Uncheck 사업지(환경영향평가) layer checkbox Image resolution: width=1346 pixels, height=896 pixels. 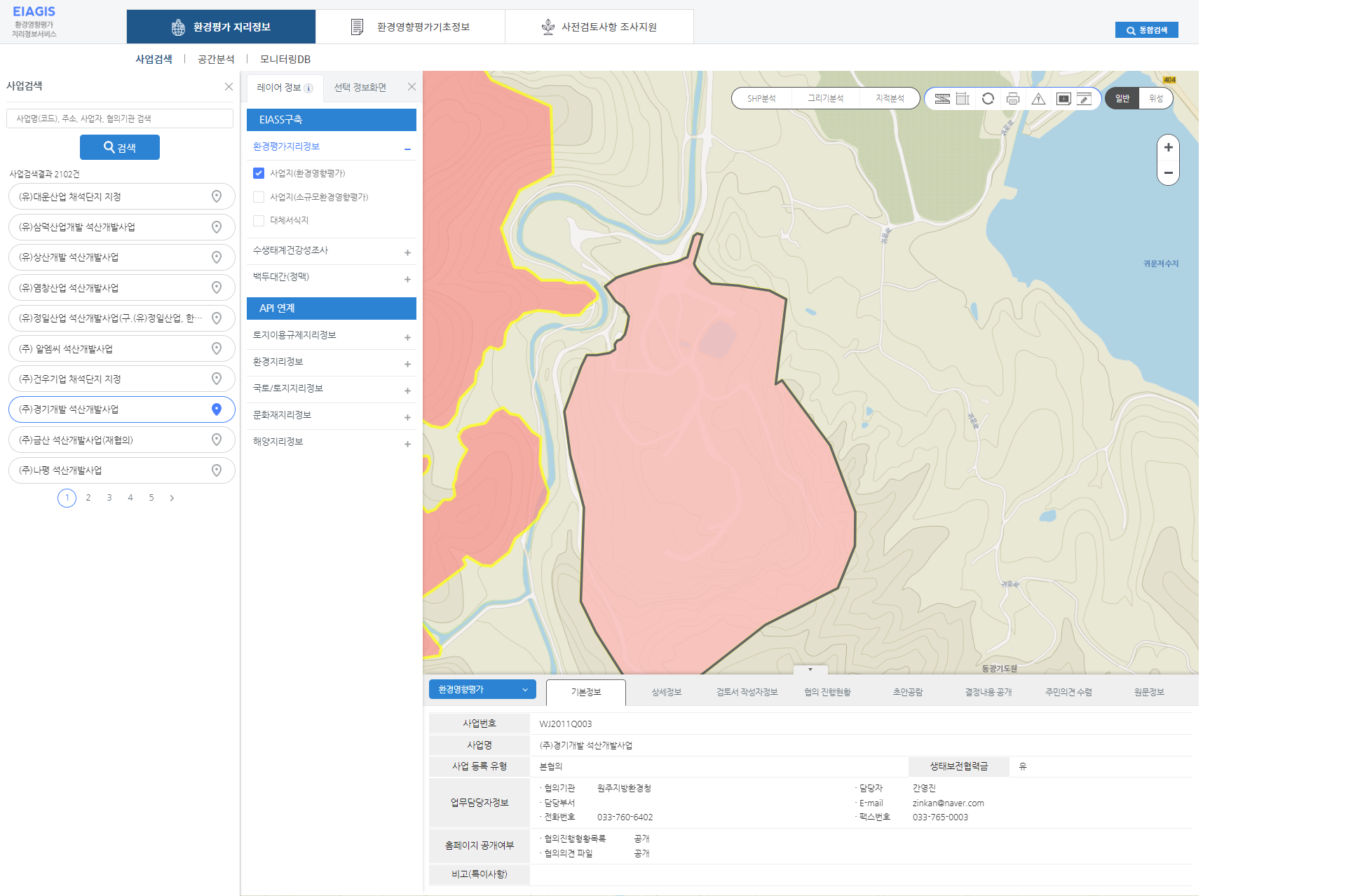pyautogui.click(x=259, y=173)
